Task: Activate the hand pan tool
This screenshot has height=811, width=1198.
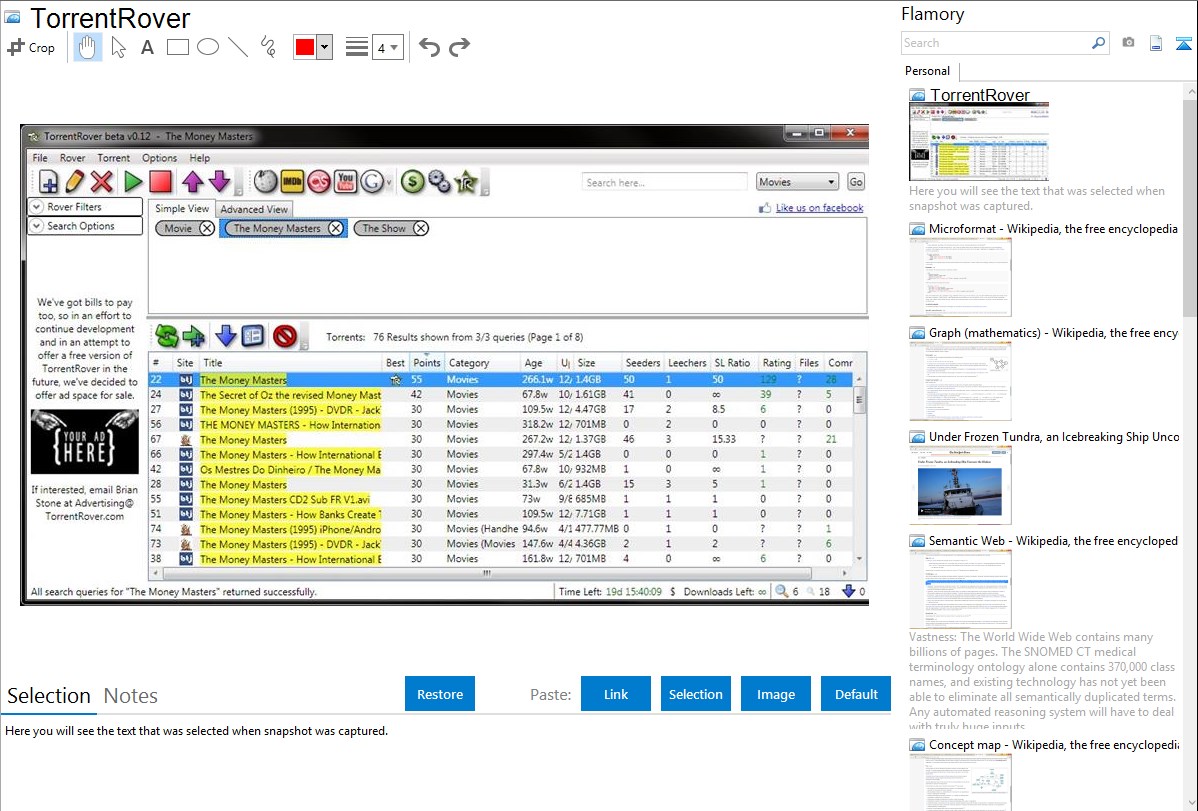Action: tap(87, 47)
